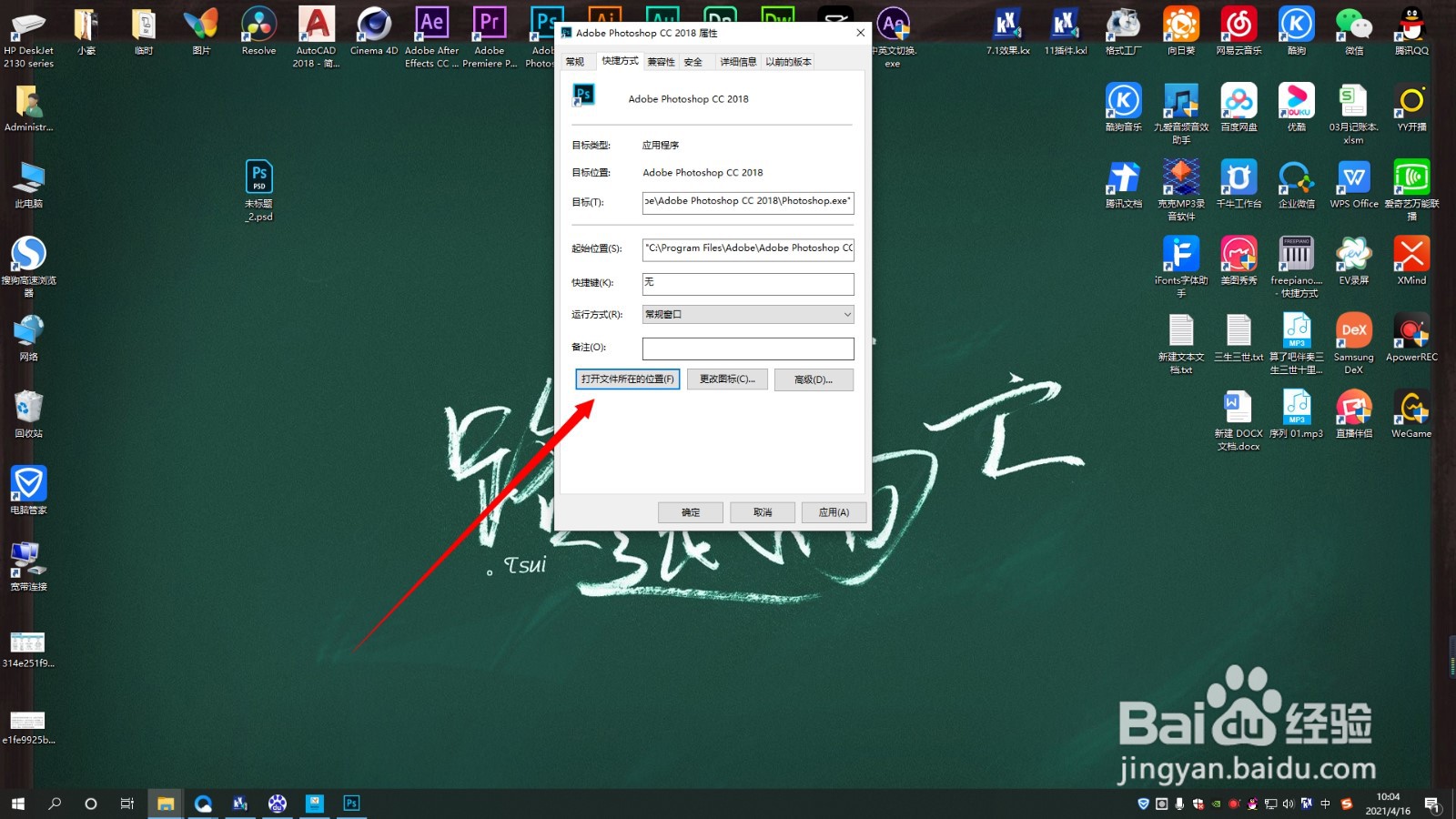This screenshot has width=1456, height=819.
Task: Select the 回收站 recycle bin icon
Action: pos(28,415)
